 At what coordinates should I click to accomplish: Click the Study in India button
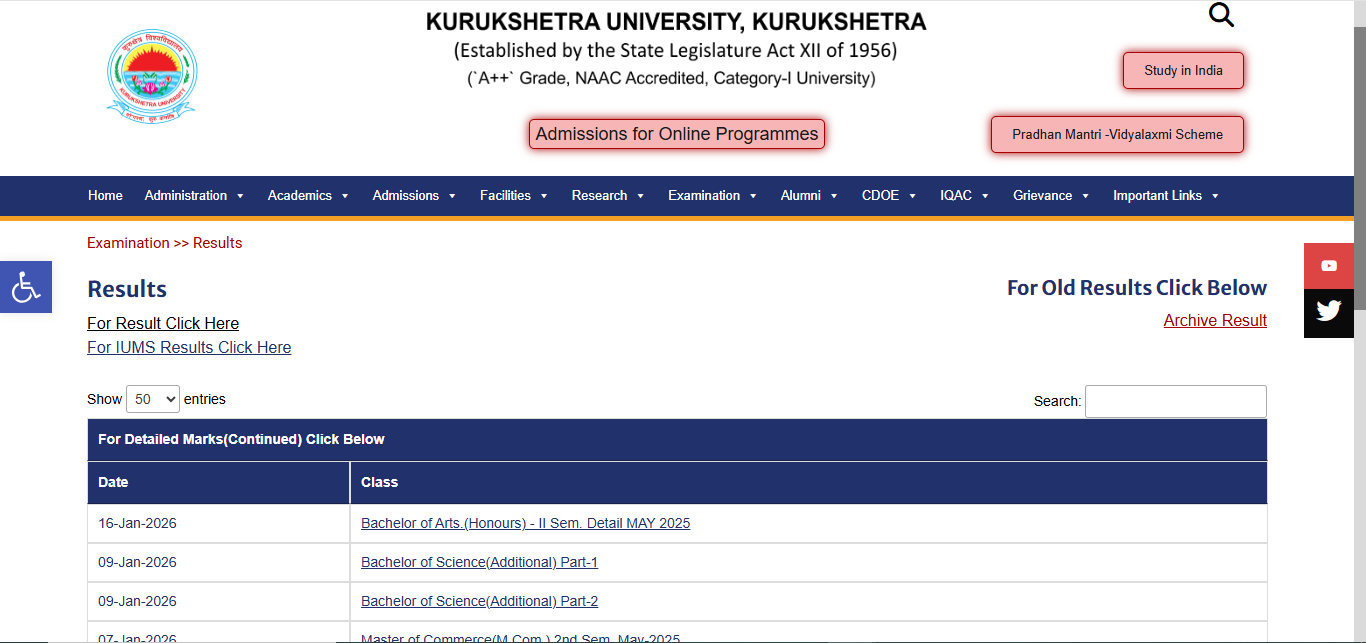click(1183, 70)
